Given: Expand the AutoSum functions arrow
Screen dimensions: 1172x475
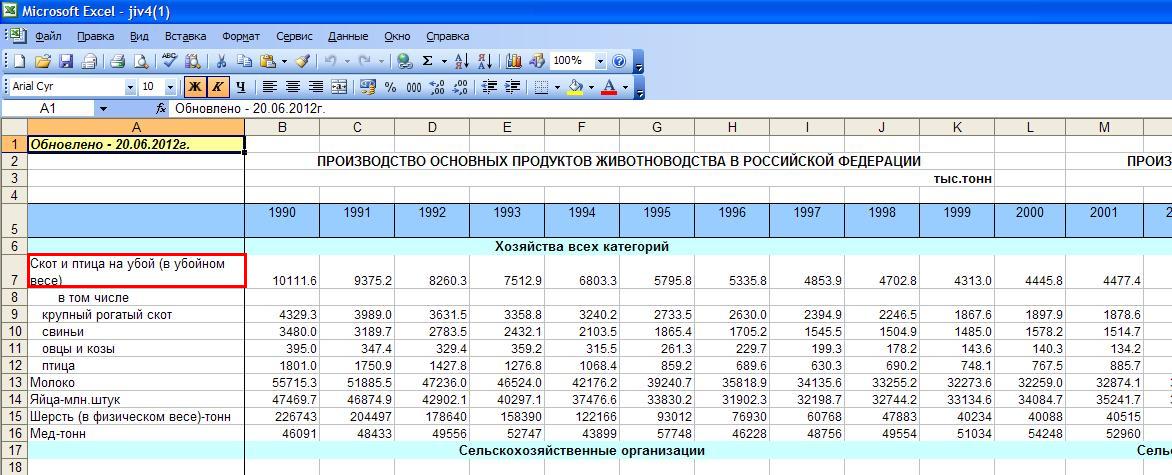Looking at the screenshot, I should 444,61.
